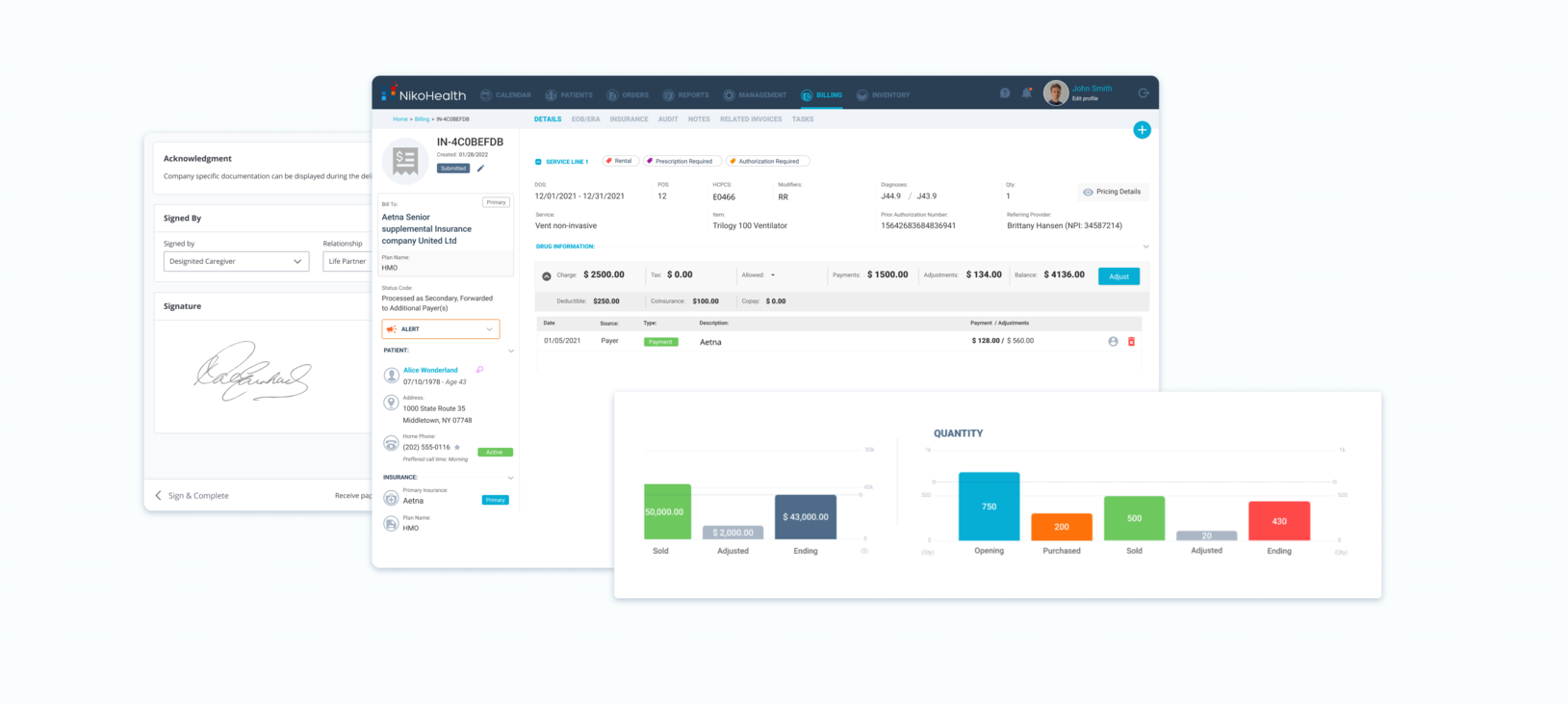
Task: Click the green Payment type badge
Action: (x=660, y=342)
